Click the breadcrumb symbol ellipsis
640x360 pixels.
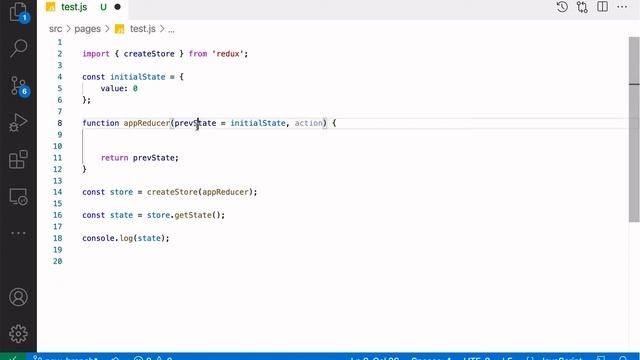click(171, 30)
